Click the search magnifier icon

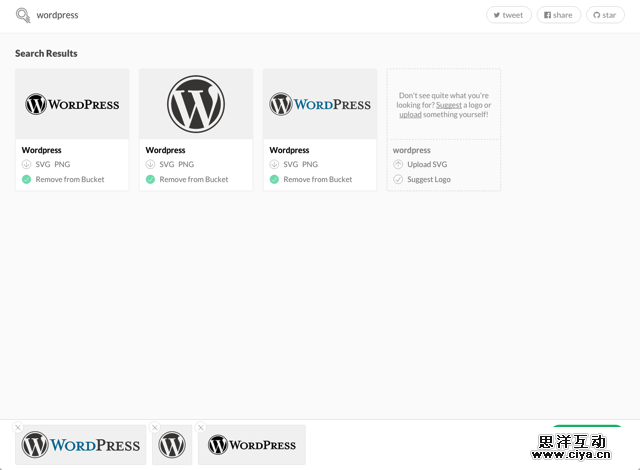coord(23,16)
